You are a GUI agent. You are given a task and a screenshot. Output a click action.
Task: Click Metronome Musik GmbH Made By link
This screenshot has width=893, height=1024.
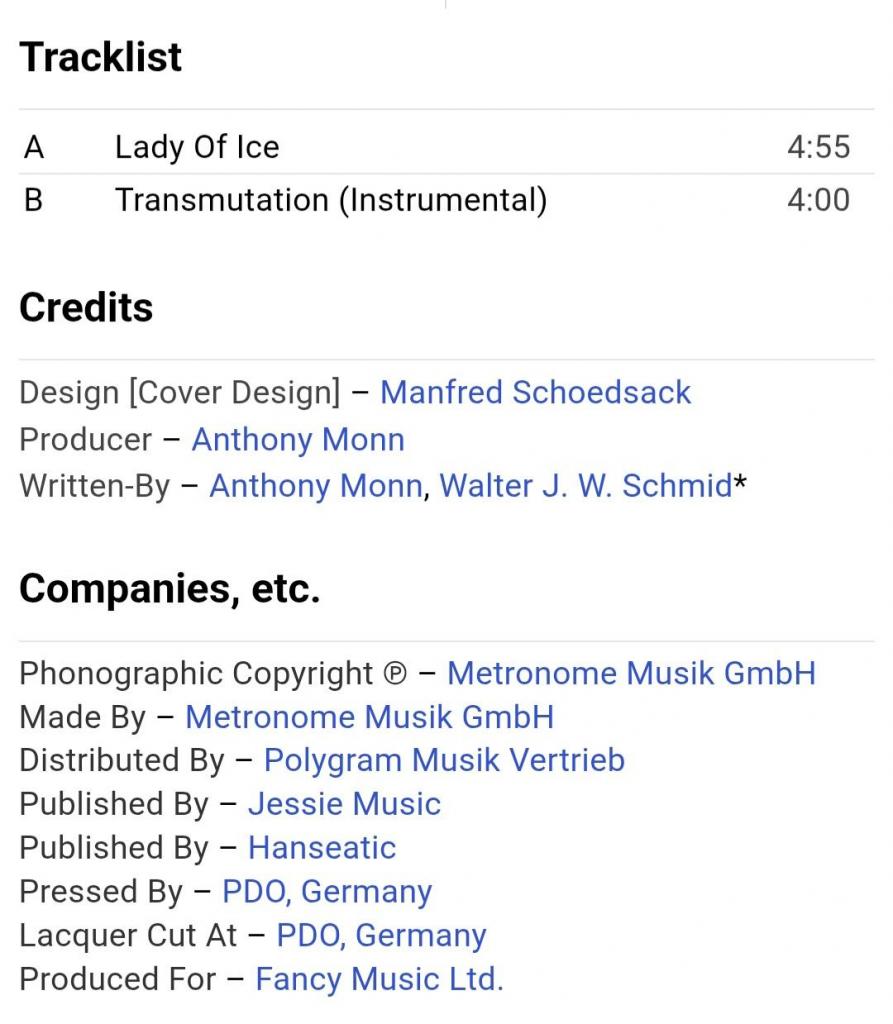tap(369, 717)
